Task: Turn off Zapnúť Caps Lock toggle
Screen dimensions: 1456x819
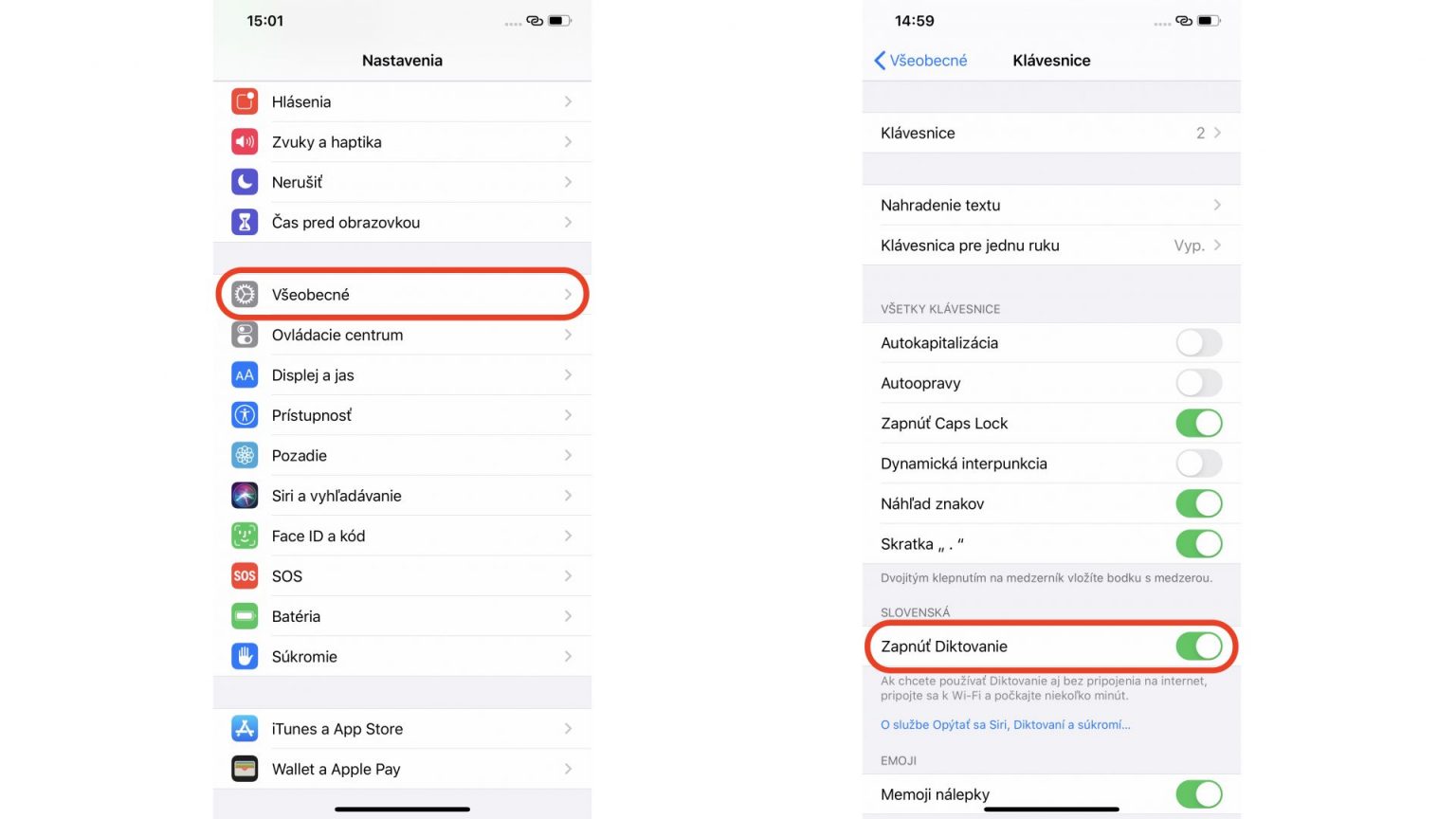Action: coord(1199,424)
